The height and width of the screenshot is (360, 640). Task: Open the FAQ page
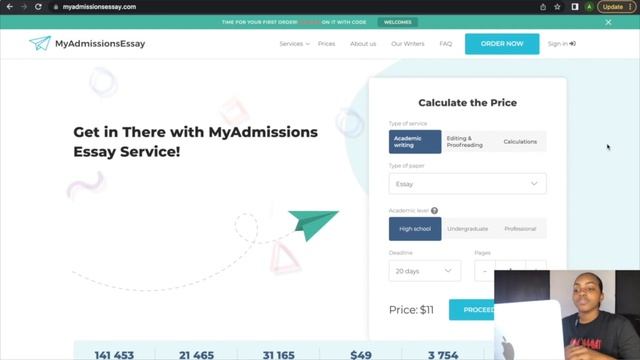pos(446,44)
